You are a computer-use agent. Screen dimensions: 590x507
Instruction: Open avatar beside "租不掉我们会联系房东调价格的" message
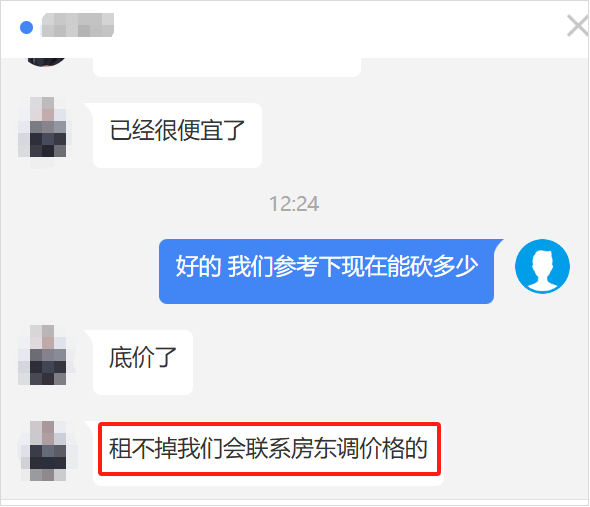click(42, 451)
